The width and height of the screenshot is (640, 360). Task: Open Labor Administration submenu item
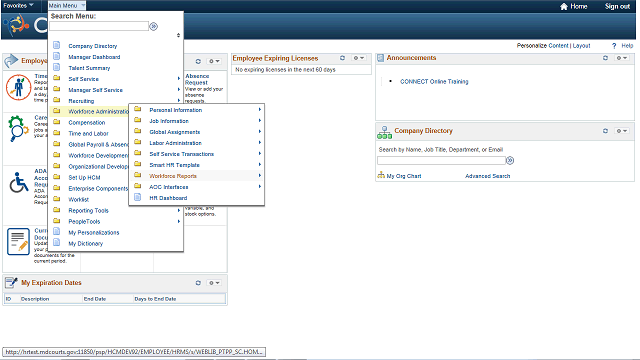176,143
